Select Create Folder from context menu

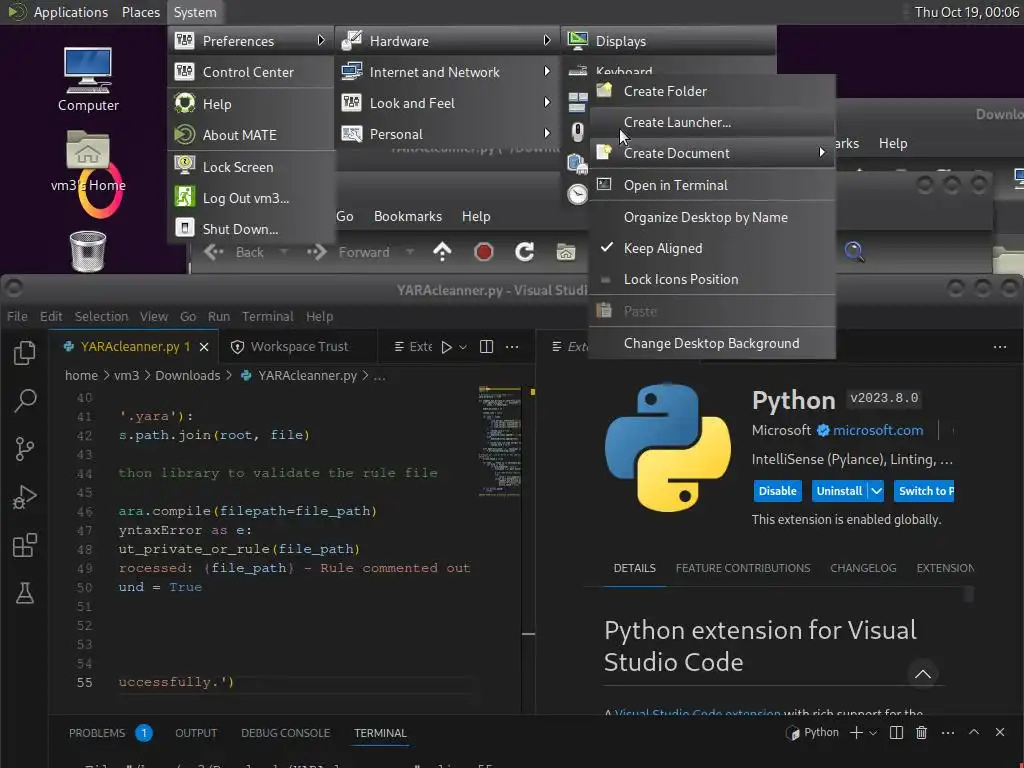coord(712,91)
